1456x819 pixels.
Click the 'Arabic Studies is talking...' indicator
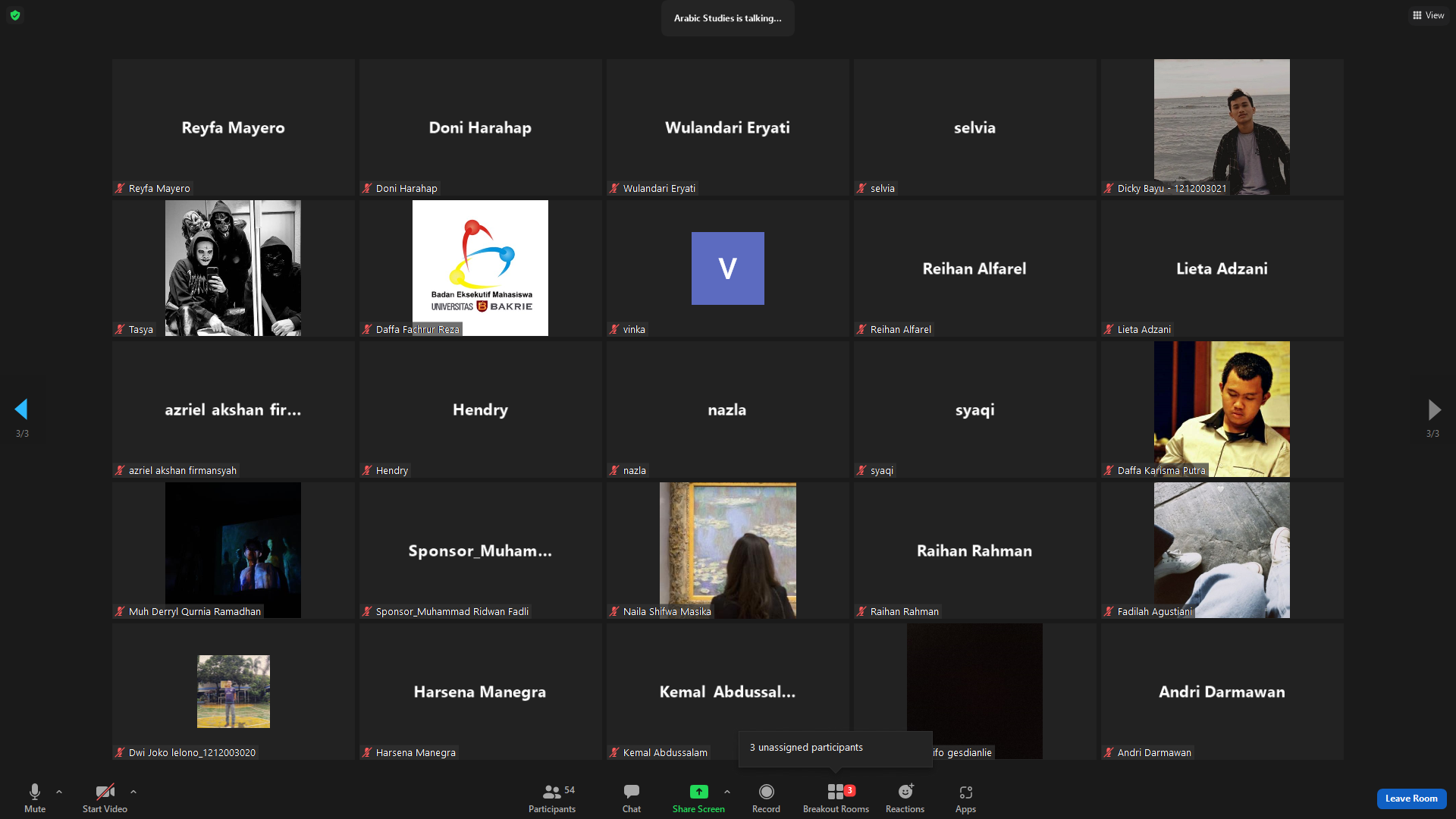click(728, 18)
